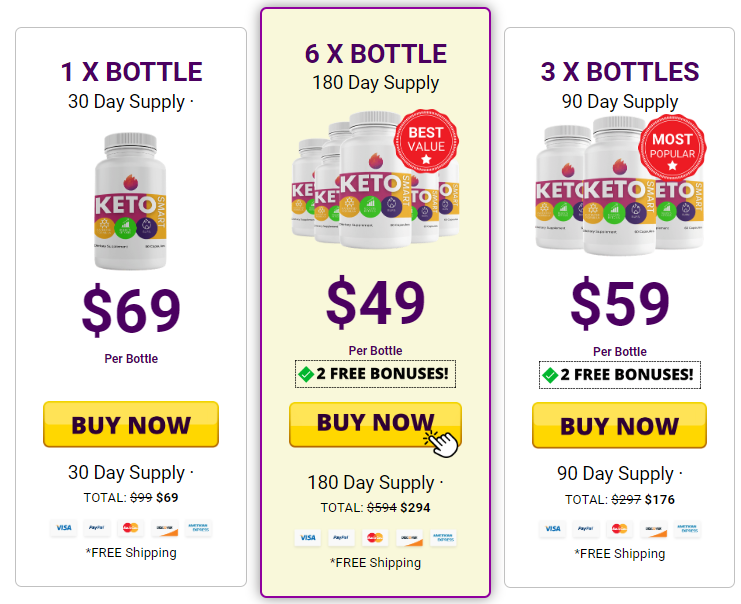Click the 1 X BOTTLE heading

click(131, 72)
